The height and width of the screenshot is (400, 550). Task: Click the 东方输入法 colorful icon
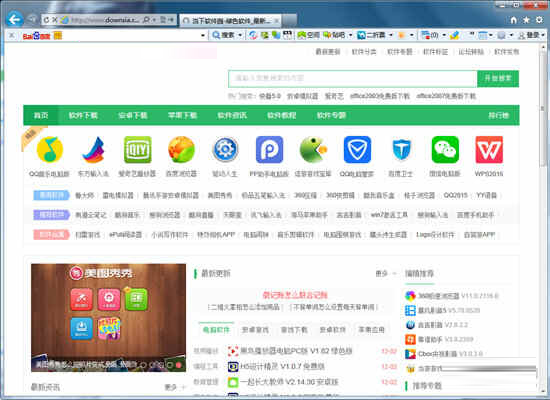coord(93,150)
